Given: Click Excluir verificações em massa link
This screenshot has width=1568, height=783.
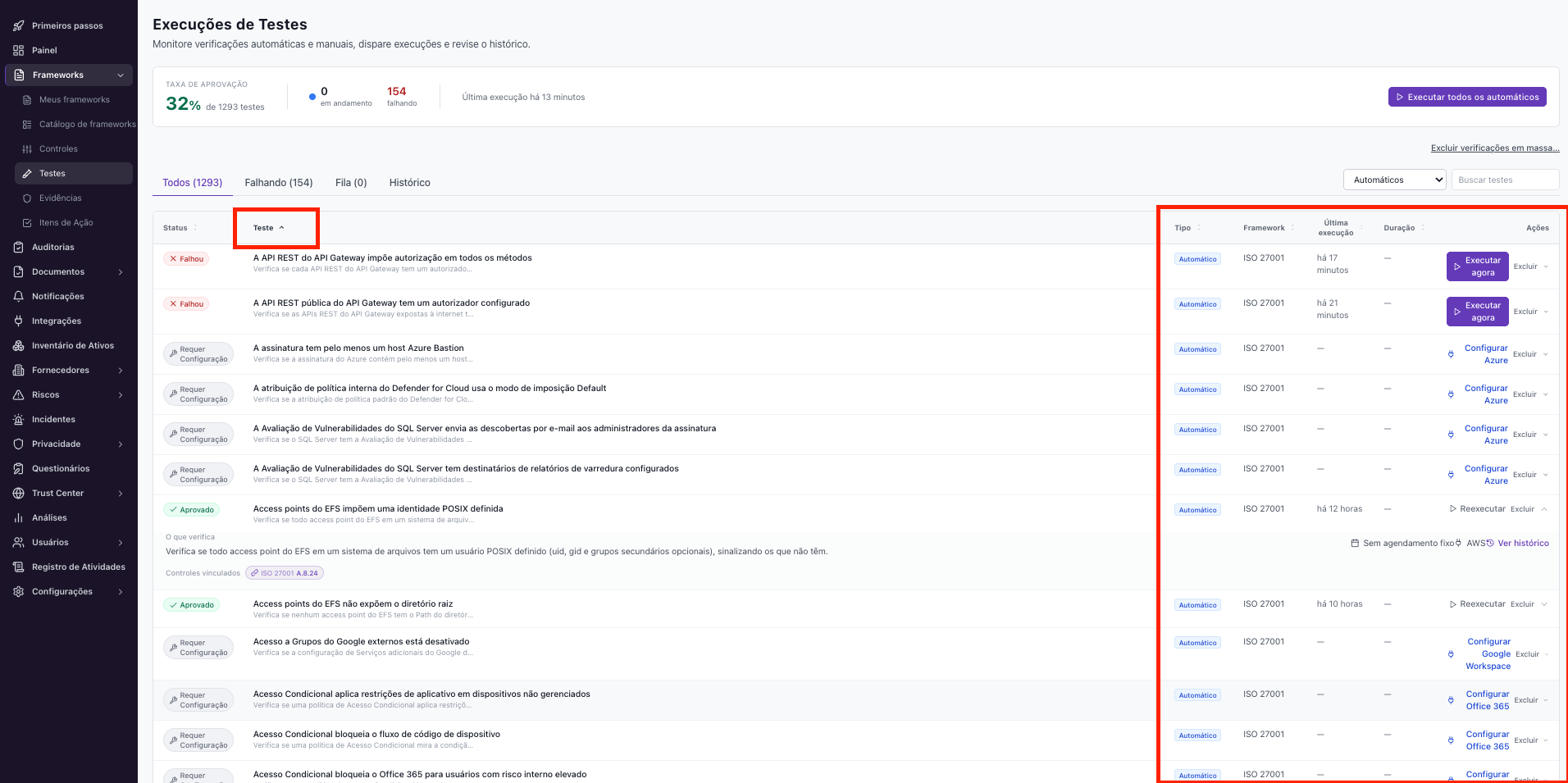Looking at the screenshot, I should [x=1495, y=148].
